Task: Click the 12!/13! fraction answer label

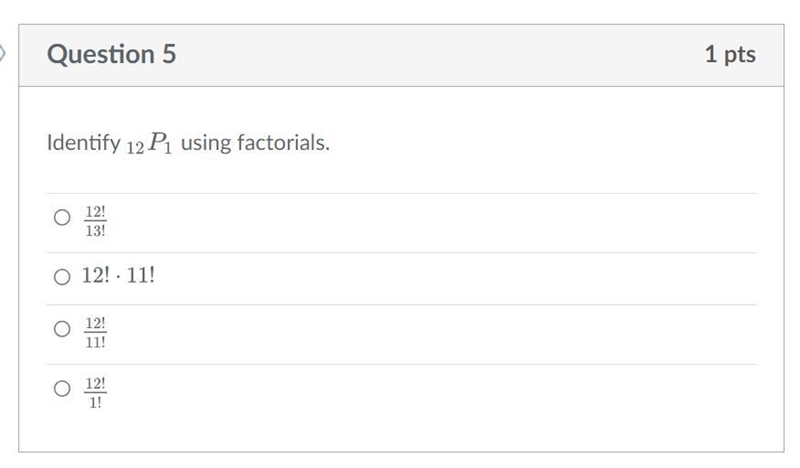Action: click(95, 221)
